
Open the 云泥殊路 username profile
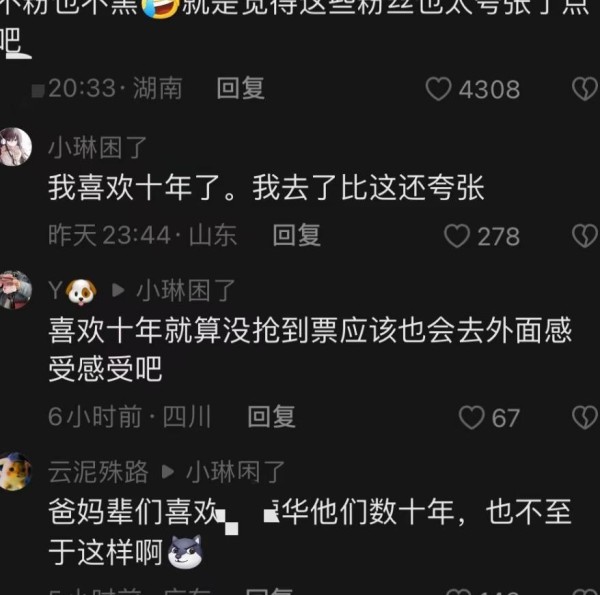click(98, 472)
